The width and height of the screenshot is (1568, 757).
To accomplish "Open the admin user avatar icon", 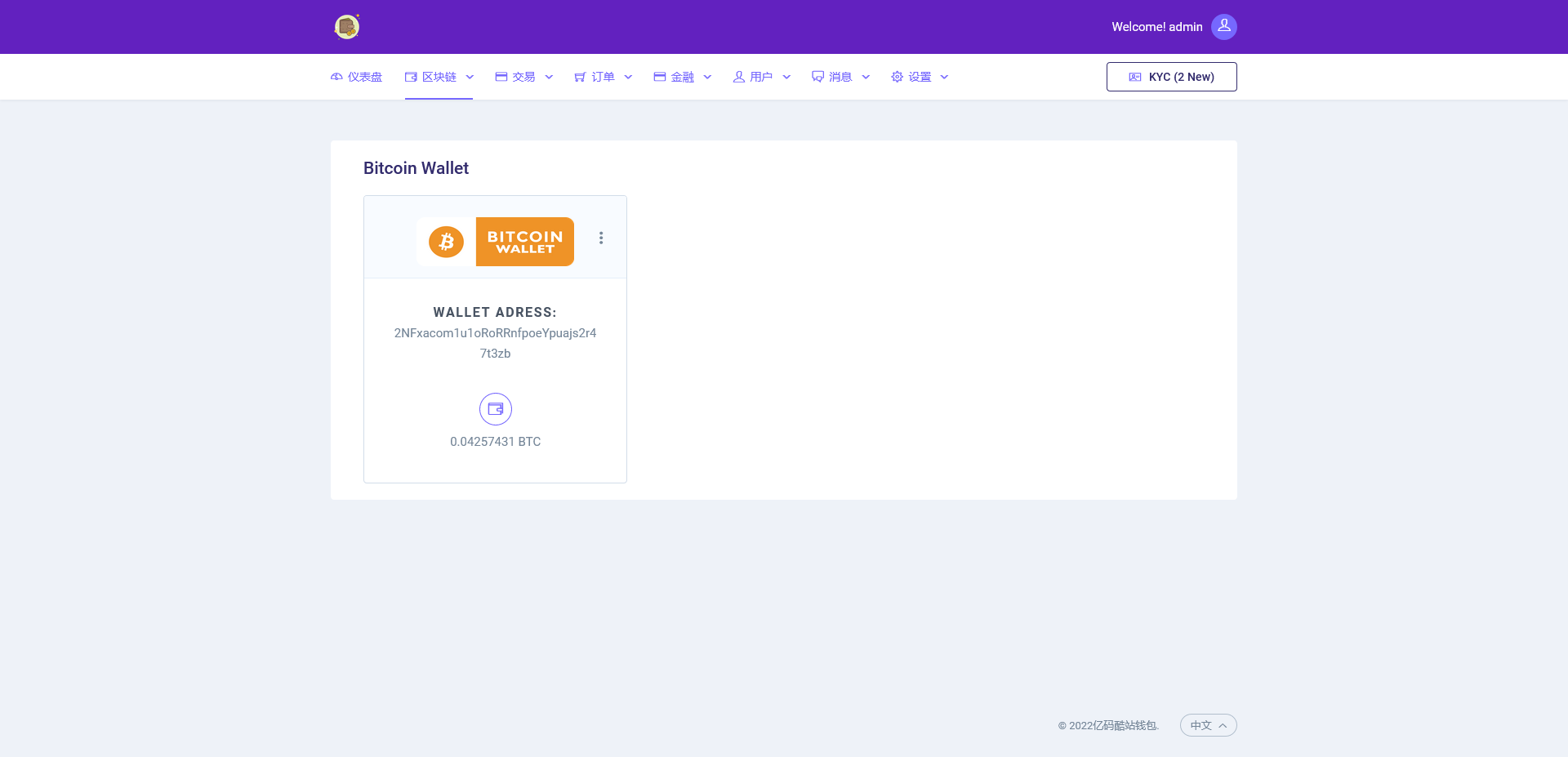I will (x=1223, y=27).
